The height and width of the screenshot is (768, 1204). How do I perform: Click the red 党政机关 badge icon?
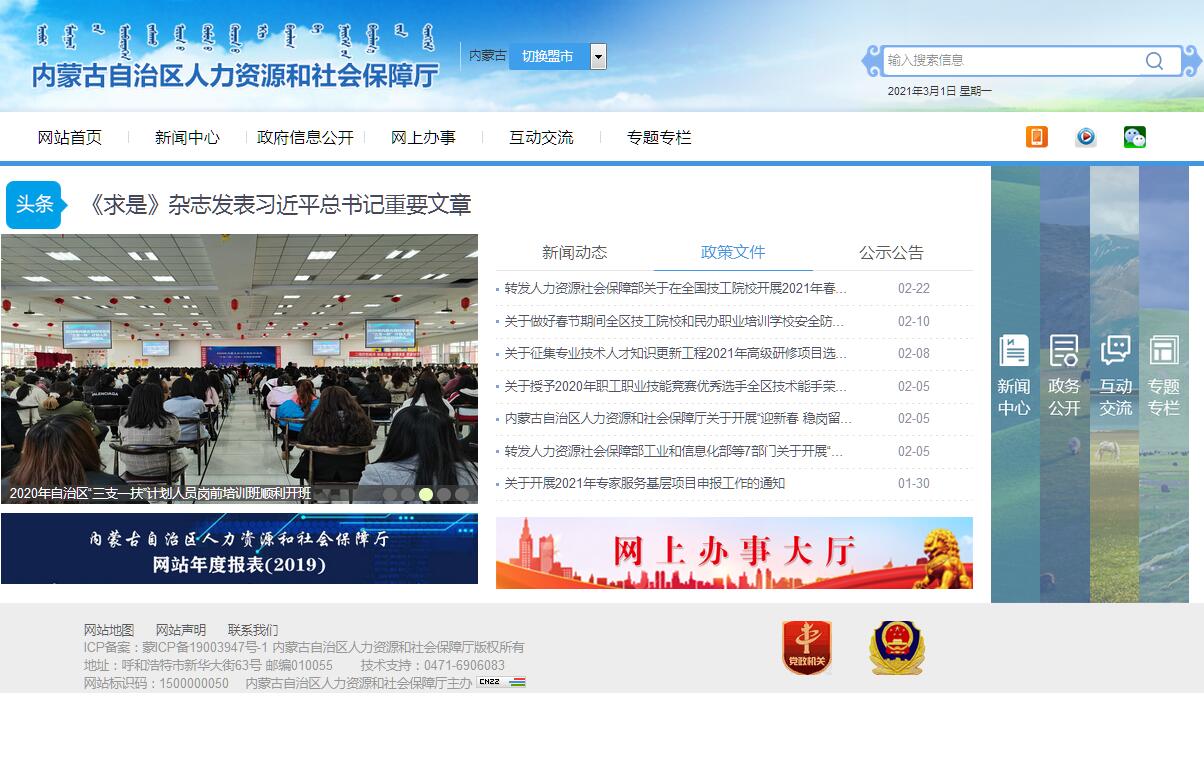[x=807, y=647]
